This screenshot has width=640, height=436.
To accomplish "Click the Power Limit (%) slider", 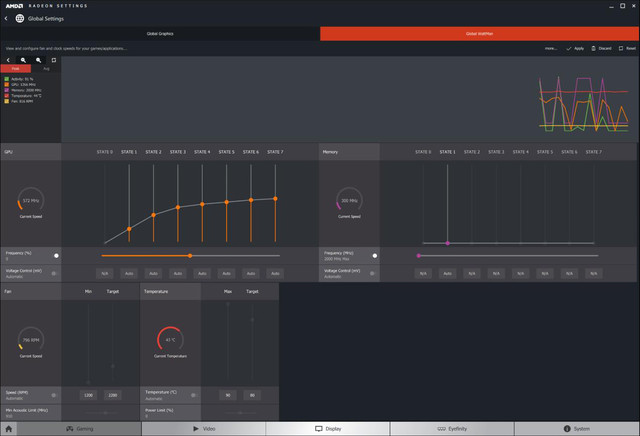I will tap(240, 413).
